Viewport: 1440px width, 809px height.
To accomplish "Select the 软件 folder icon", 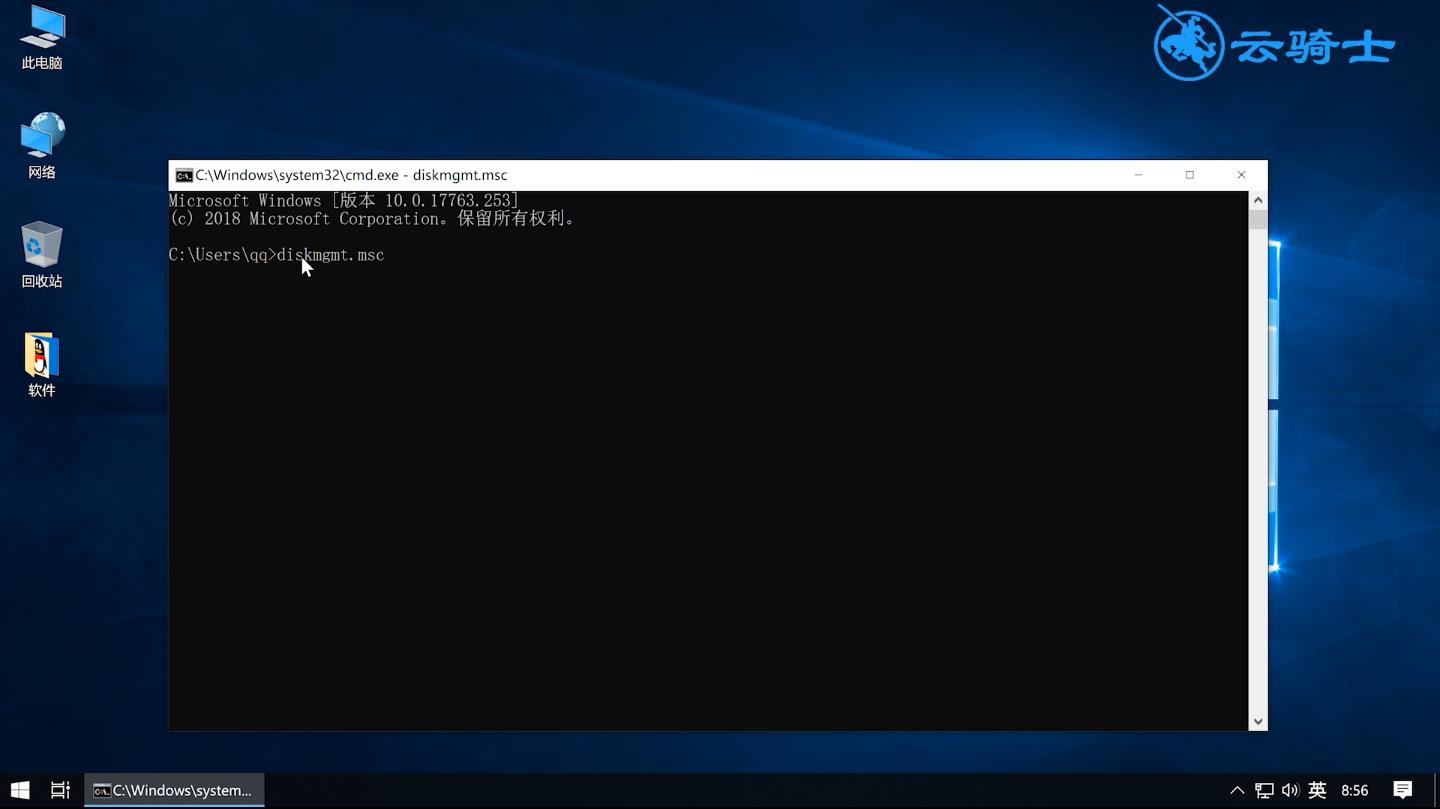I will [x=42, y=364].
